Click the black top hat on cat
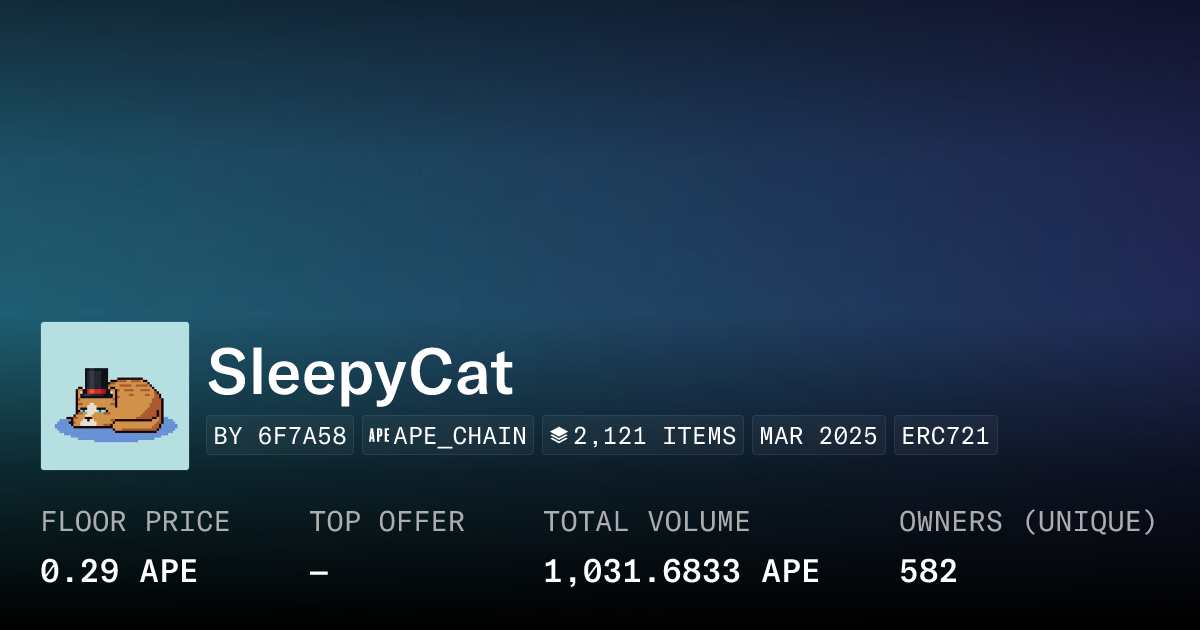Screen dimensions: 1200x630 coord(96,381)
